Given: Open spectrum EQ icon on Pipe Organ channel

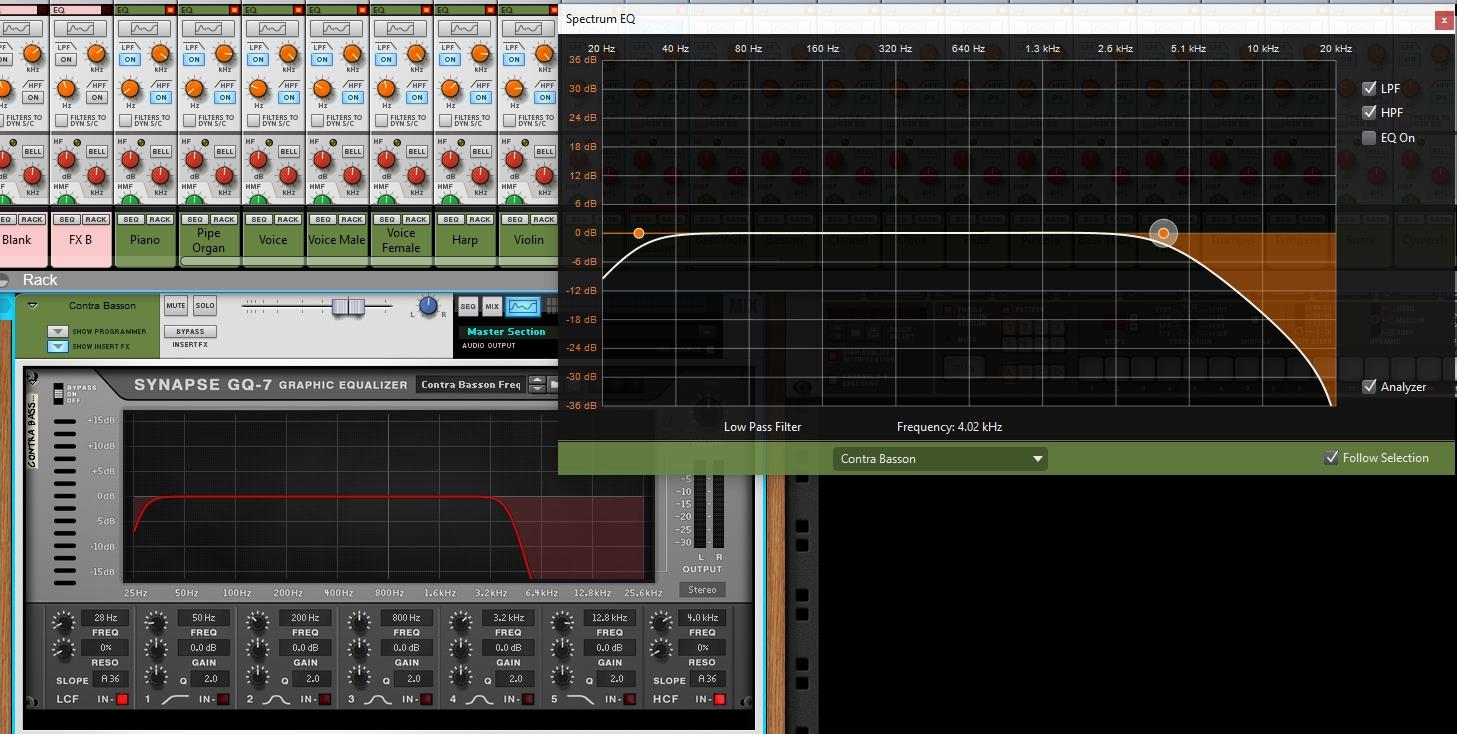Looking at the screenshot, I should click(209, 29).
